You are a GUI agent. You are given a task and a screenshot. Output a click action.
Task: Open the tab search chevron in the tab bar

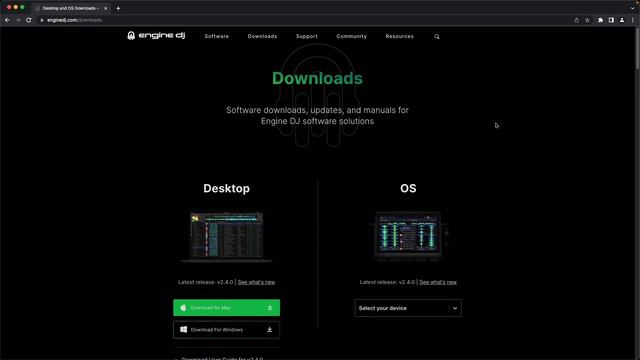coord(632,8)
